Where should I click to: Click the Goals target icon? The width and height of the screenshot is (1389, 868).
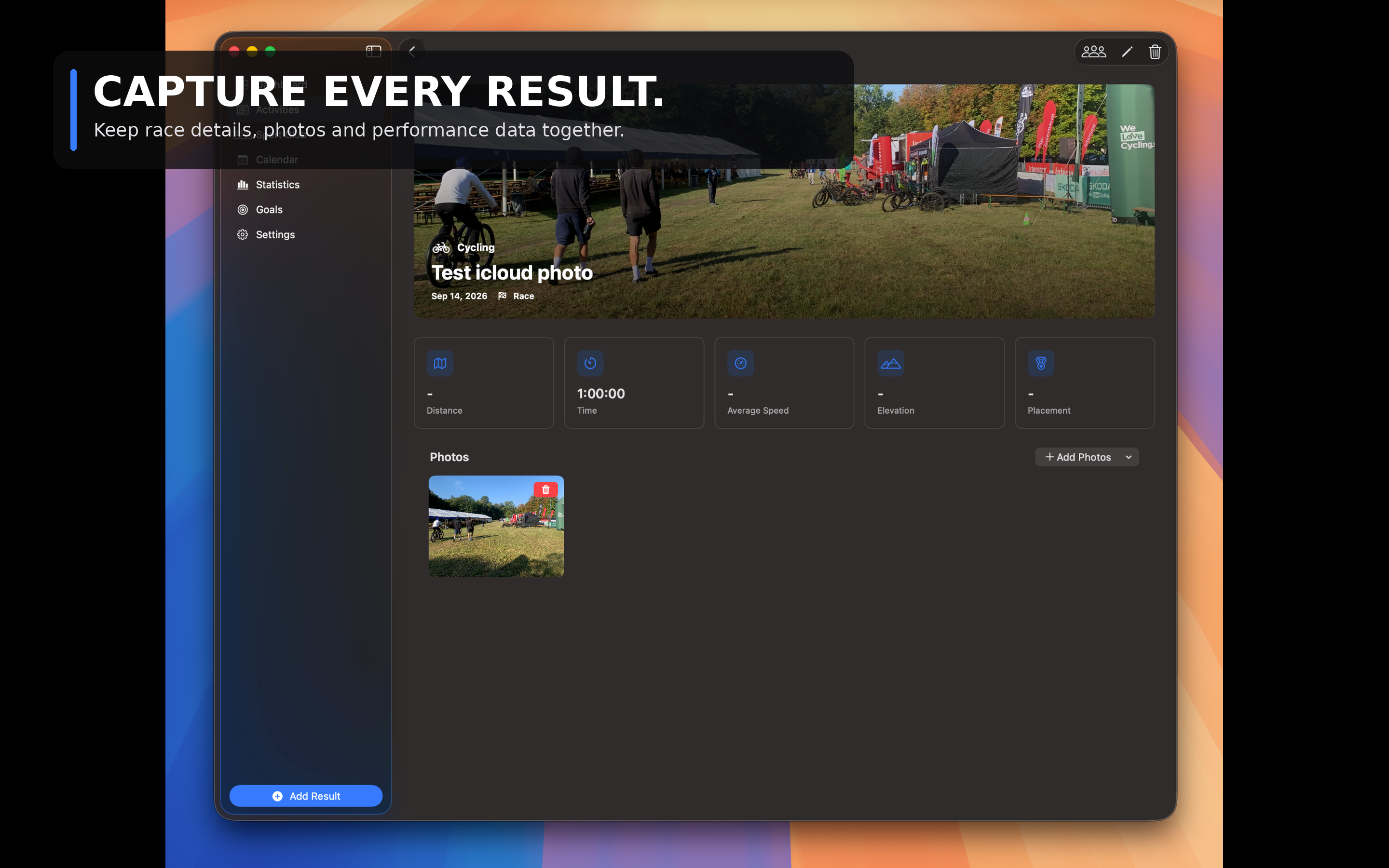243,210
